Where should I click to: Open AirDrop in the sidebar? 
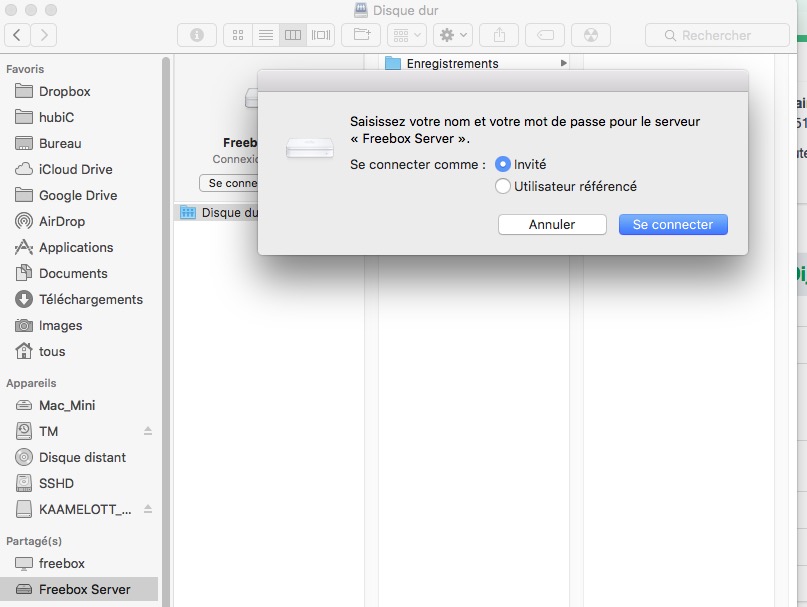(79, 221)
